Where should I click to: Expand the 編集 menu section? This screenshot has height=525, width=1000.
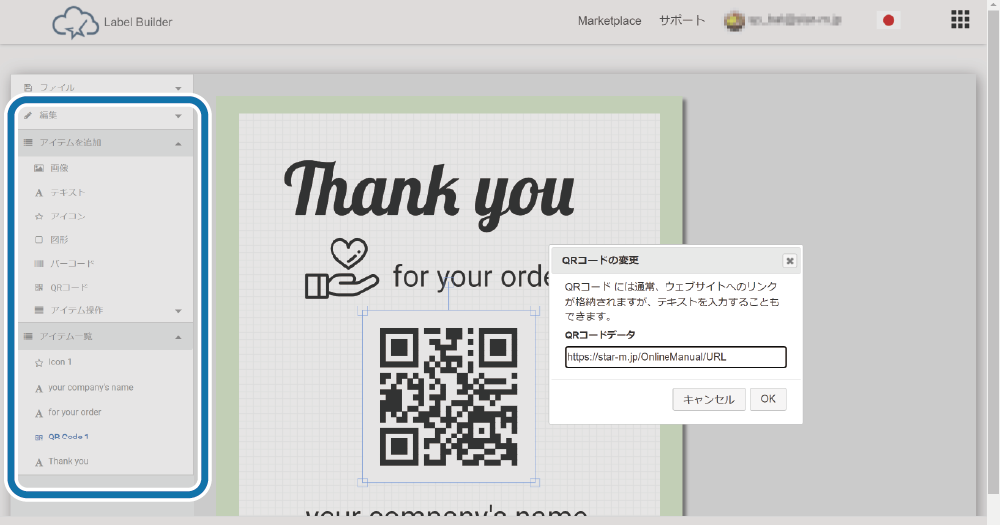(105, 115)
